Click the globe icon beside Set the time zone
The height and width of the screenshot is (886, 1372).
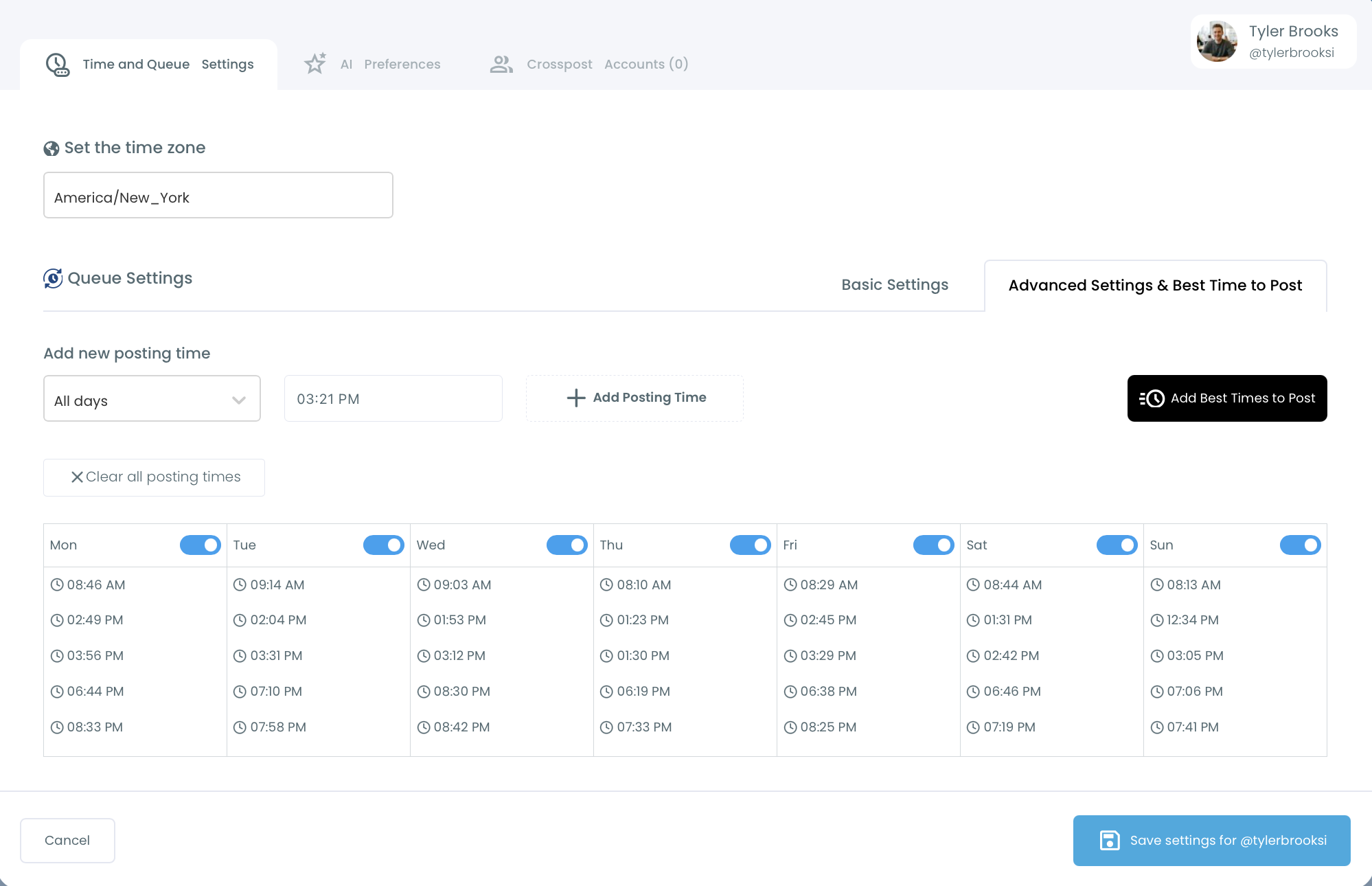coord(52,148)
